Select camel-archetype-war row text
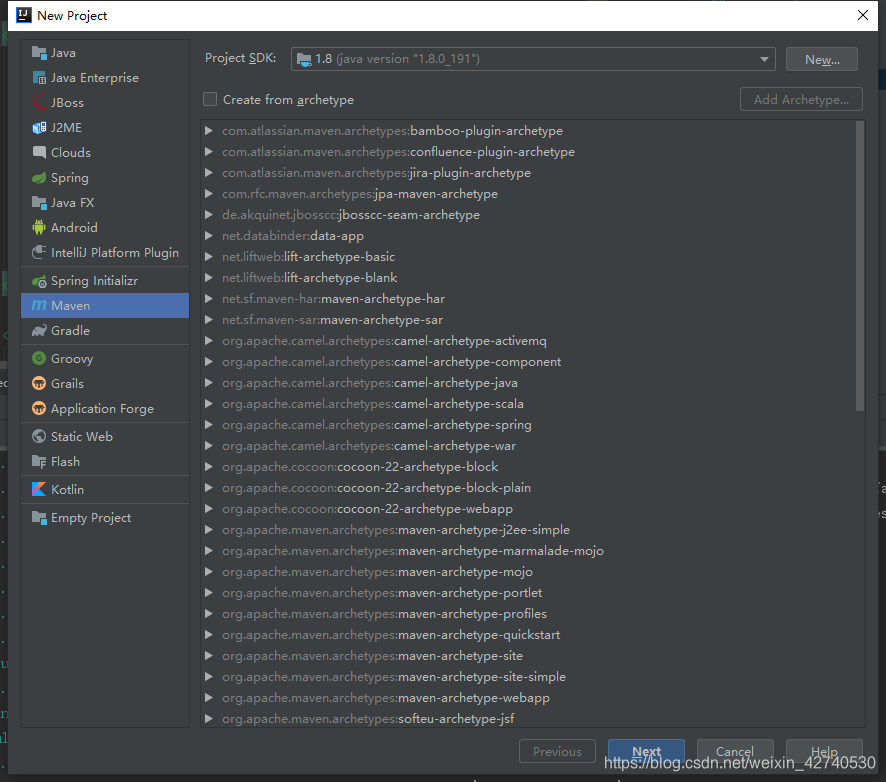The height and width of the screenshot is (782, 886). point(369,446)
